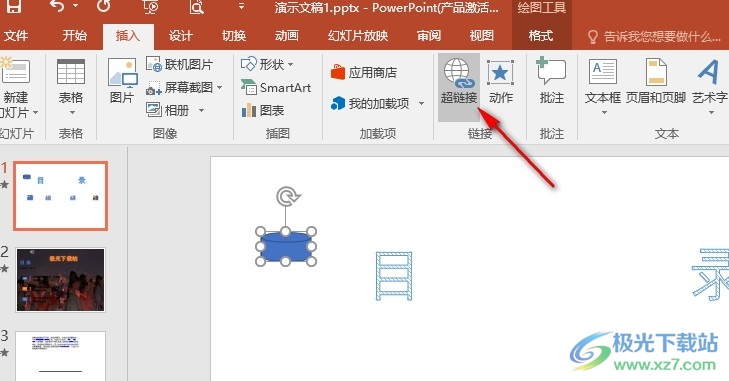Viewport: 729px width, 381px height.
Task: Click the 新建幻灯片 (New Slide) icon
Action: (x=15, y=71)
